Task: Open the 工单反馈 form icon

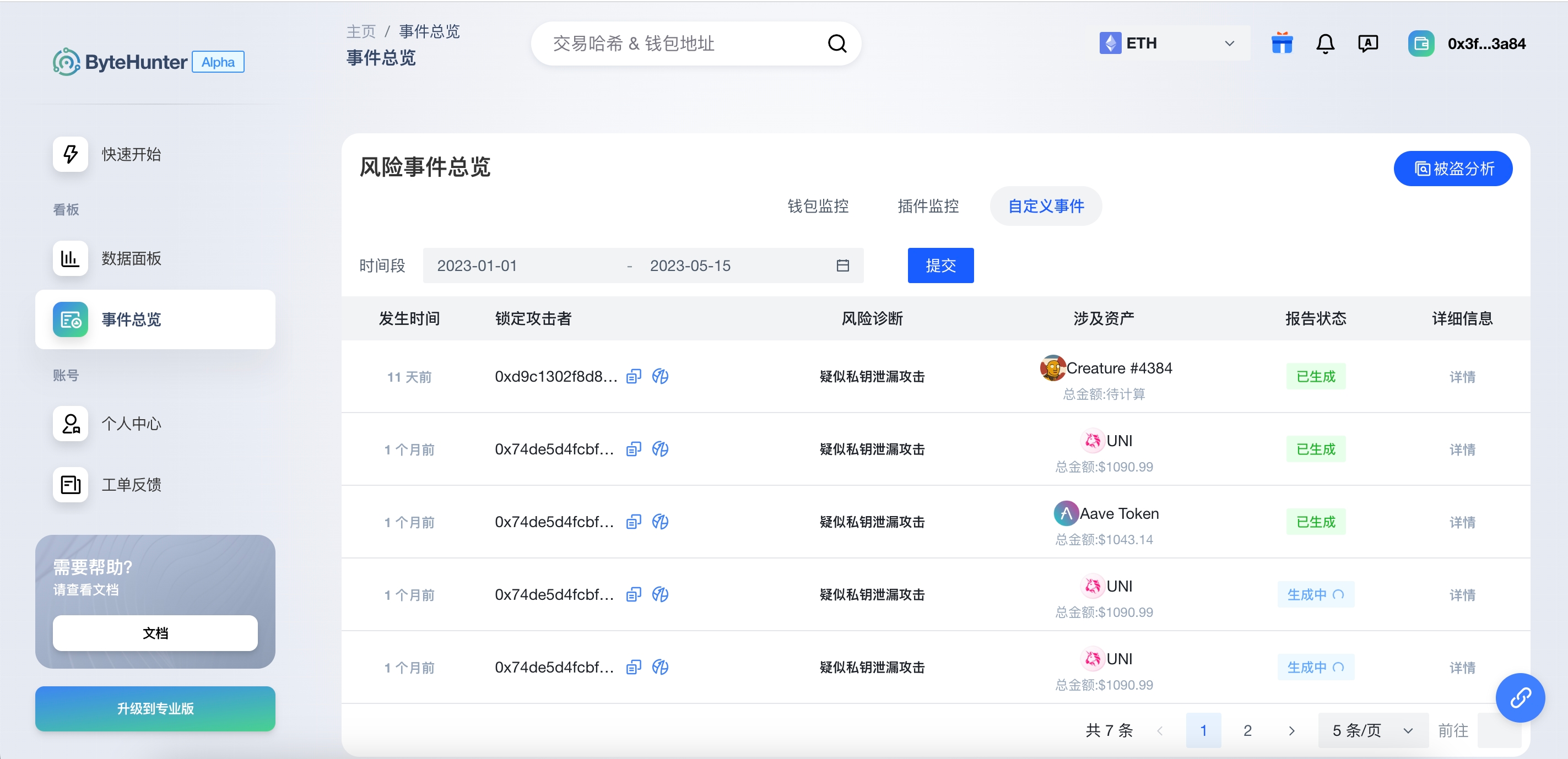Action: tap(71, 485)
